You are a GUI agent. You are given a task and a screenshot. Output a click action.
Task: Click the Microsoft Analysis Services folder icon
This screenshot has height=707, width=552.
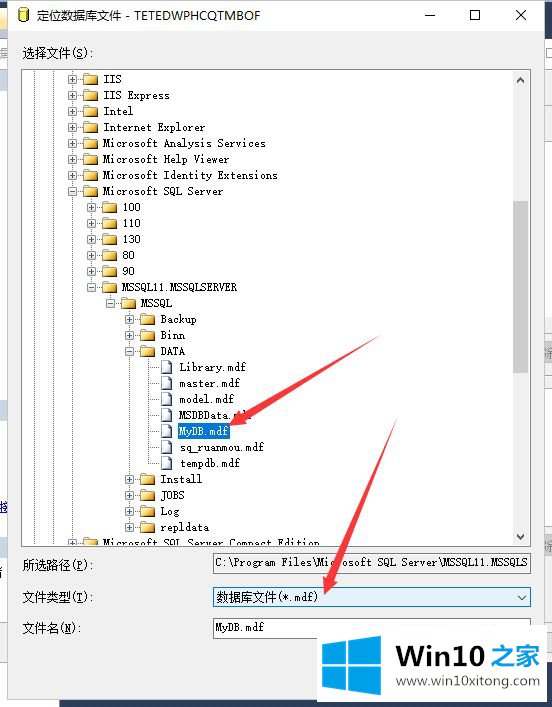(x=91, y=143)
